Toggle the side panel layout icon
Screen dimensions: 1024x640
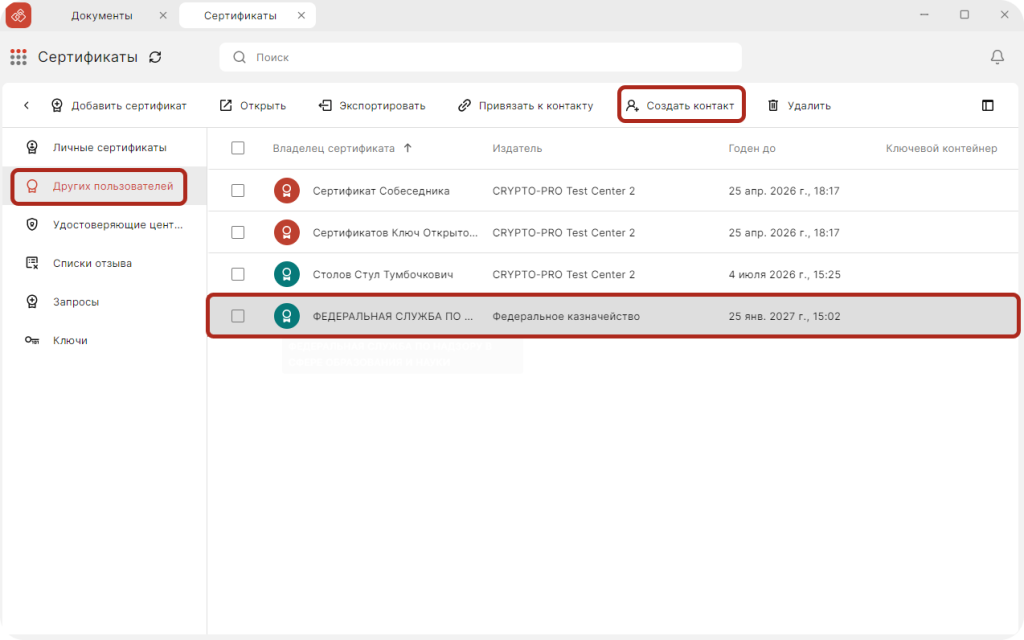click(x=987, y=105)
